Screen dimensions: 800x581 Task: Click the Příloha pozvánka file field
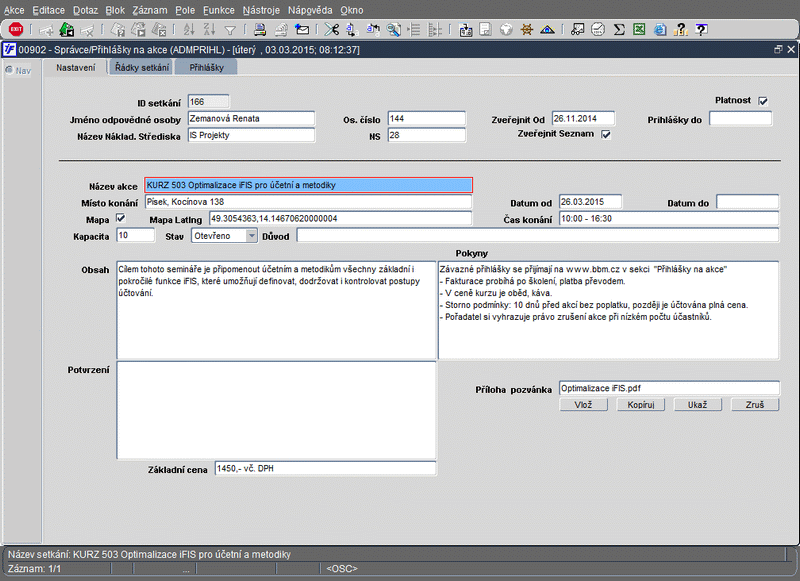pos(669,388)
